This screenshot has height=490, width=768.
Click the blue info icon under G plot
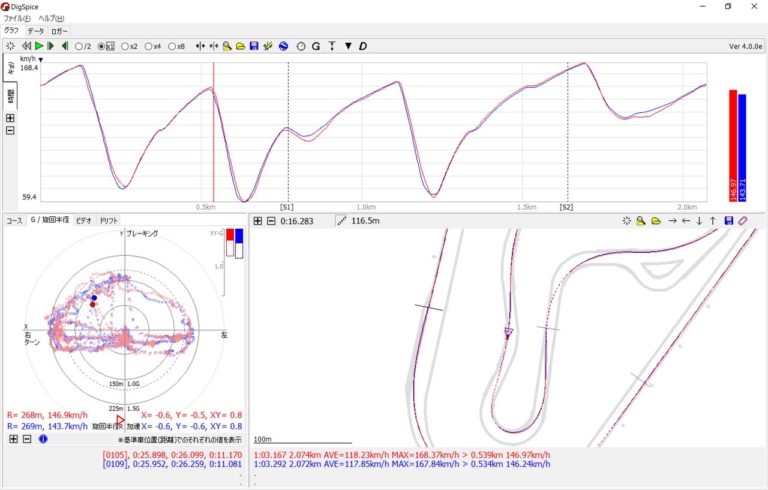pos(43,439)
